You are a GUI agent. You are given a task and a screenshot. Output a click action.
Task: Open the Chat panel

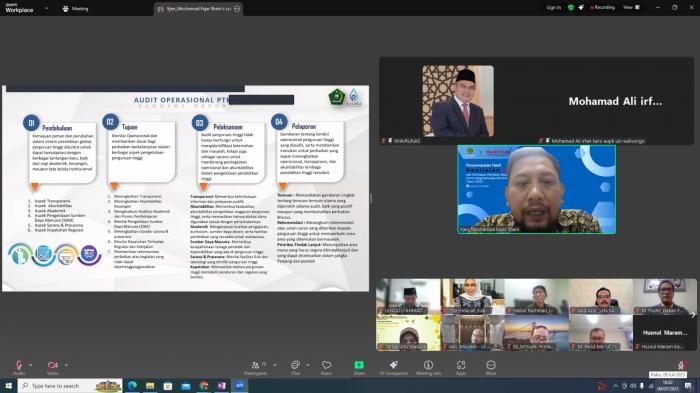295,368
